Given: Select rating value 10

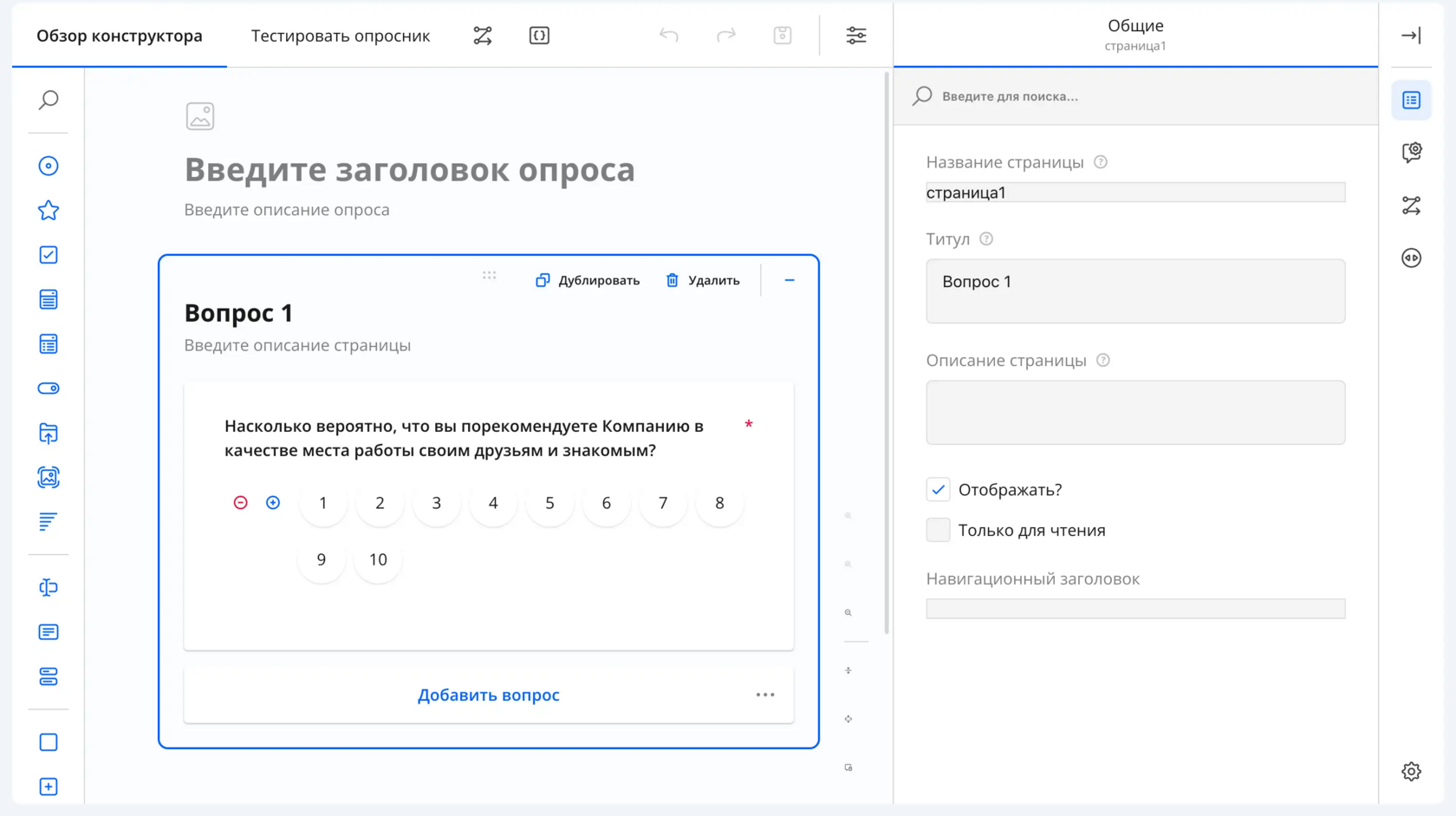Looking at the screenshot, I should [378, 559].
